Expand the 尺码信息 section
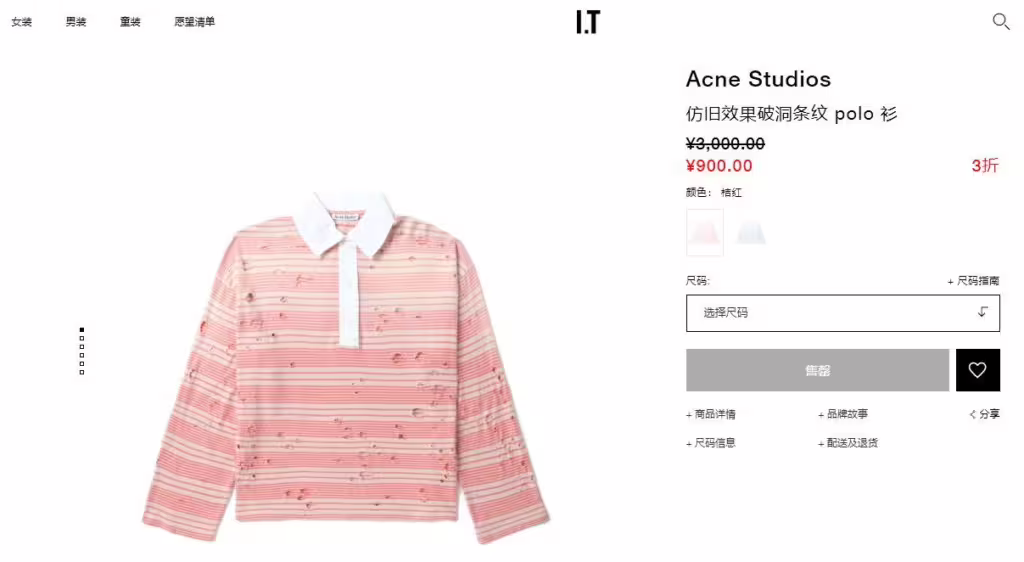This screenshot has width=1024, height=562. click(x=711, y=443)
